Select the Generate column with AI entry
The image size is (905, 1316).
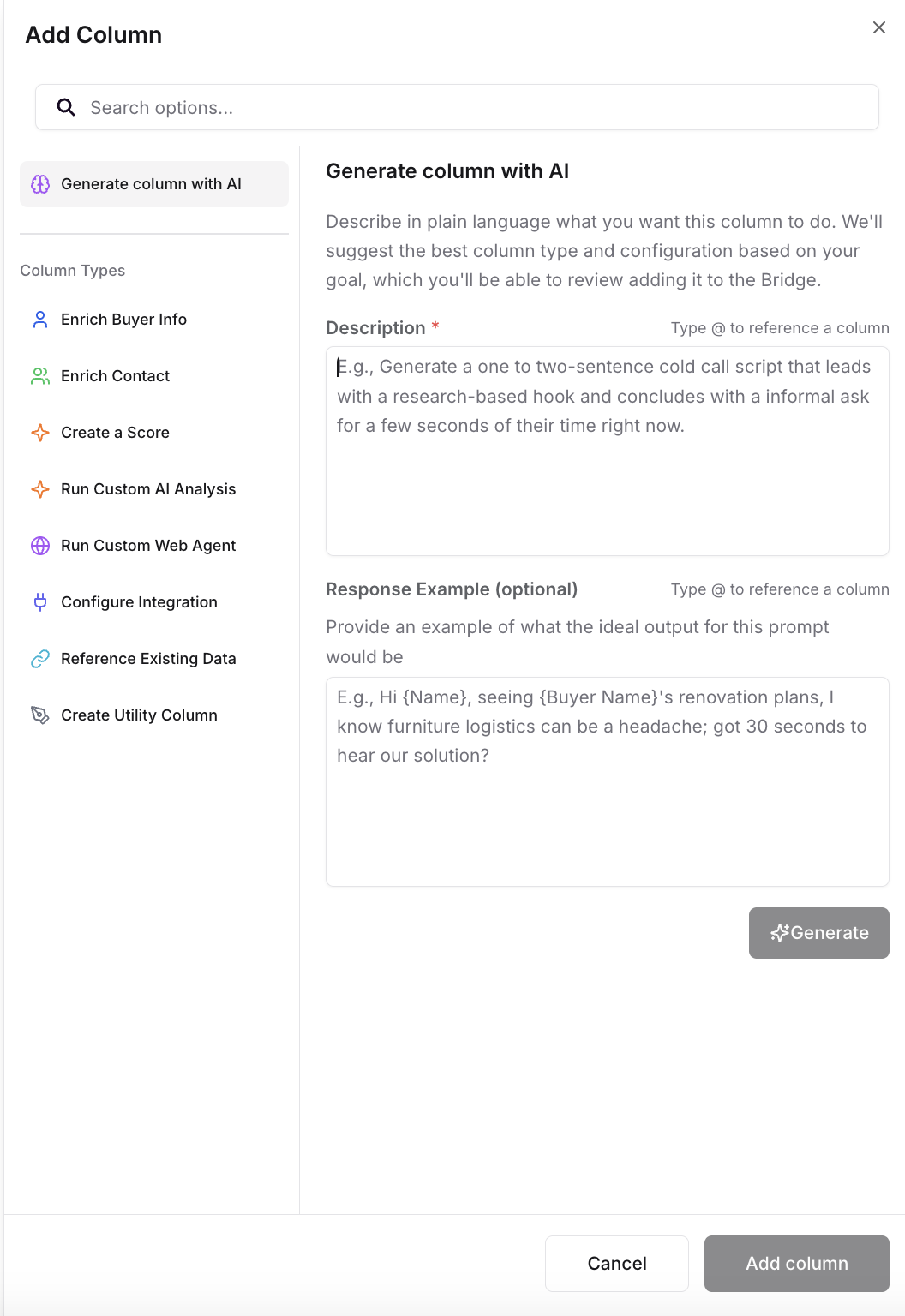tap(151, 183)
